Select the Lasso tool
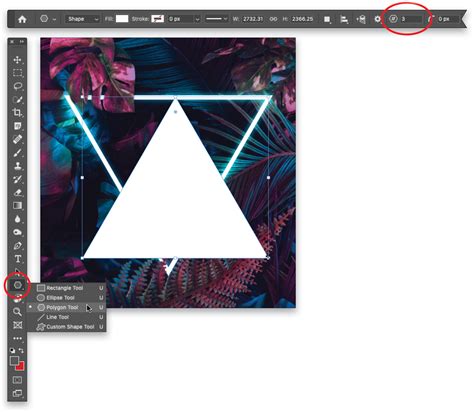This screenshot has height=412, width=474. [x=17, y=86]
